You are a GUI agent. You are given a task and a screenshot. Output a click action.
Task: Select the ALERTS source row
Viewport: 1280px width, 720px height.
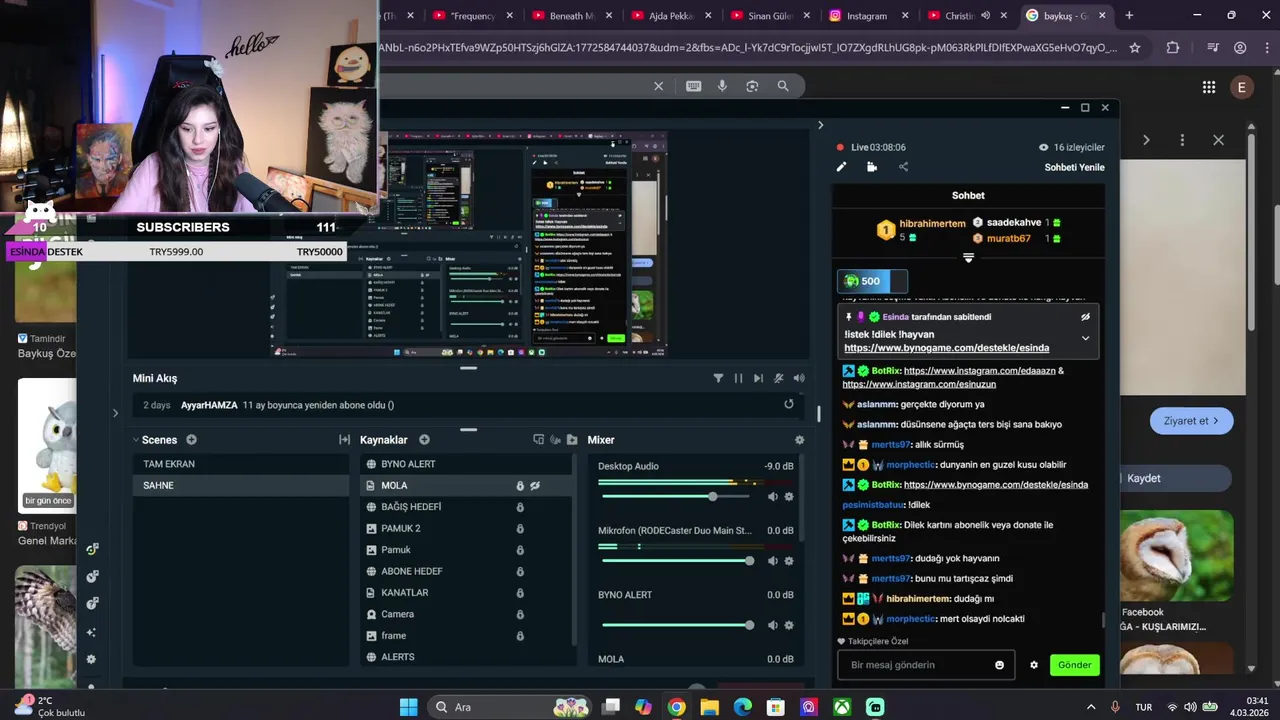tap(465, 657)
